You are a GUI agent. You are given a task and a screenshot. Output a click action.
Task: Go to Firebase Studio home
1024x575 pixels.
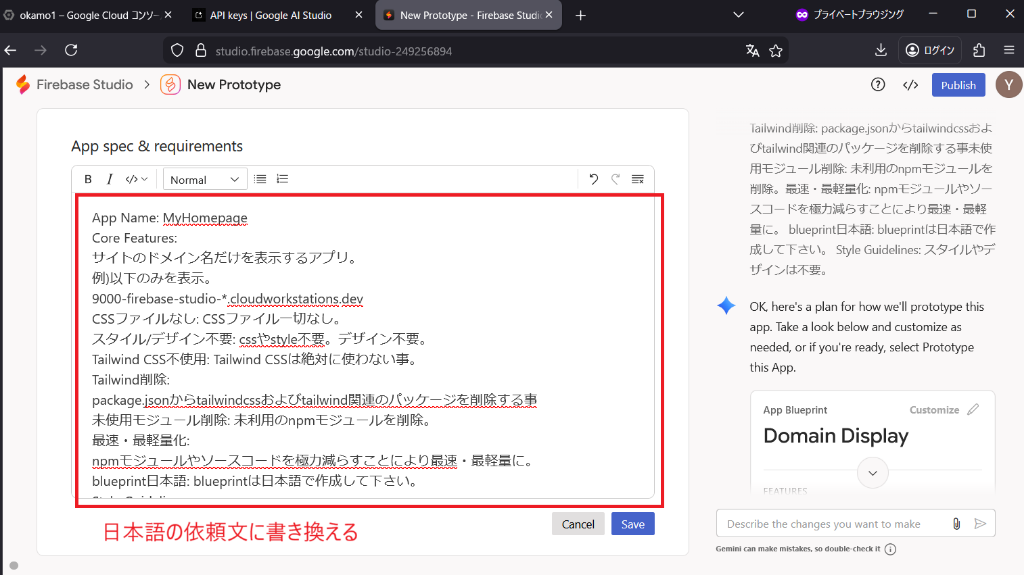point(84,84)
